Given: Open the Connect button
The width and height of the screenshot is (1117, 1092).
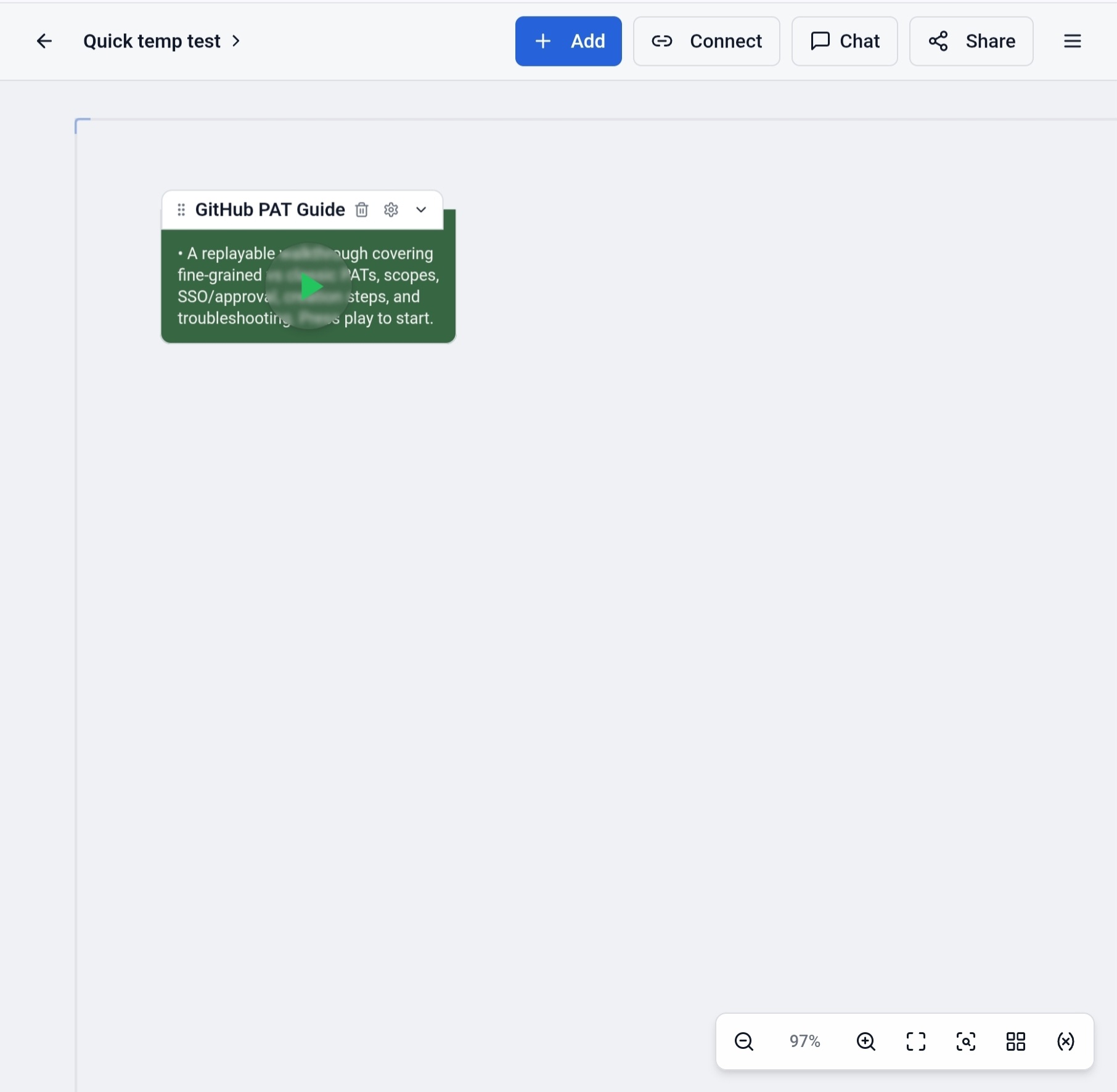Looking at the screenshot, I should click(x=706, y=41).
